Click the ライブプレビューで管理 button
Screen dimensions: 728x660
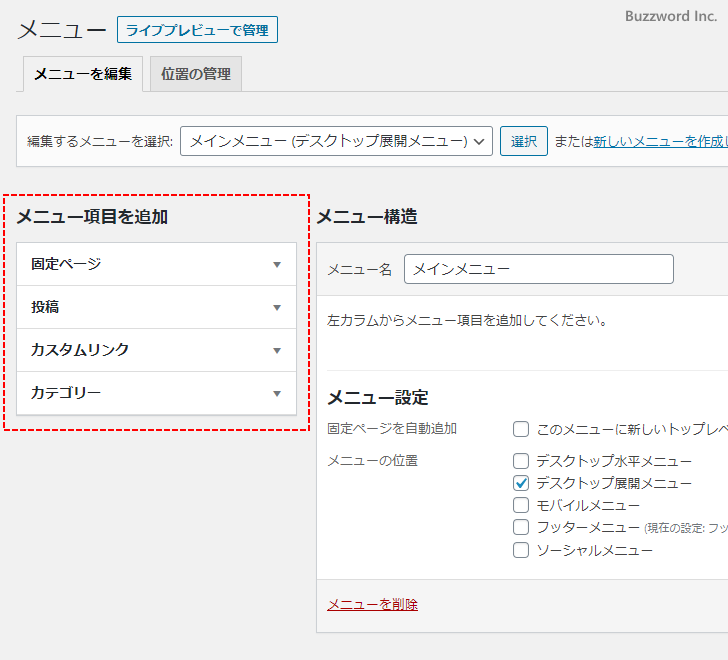pos(197,30)
